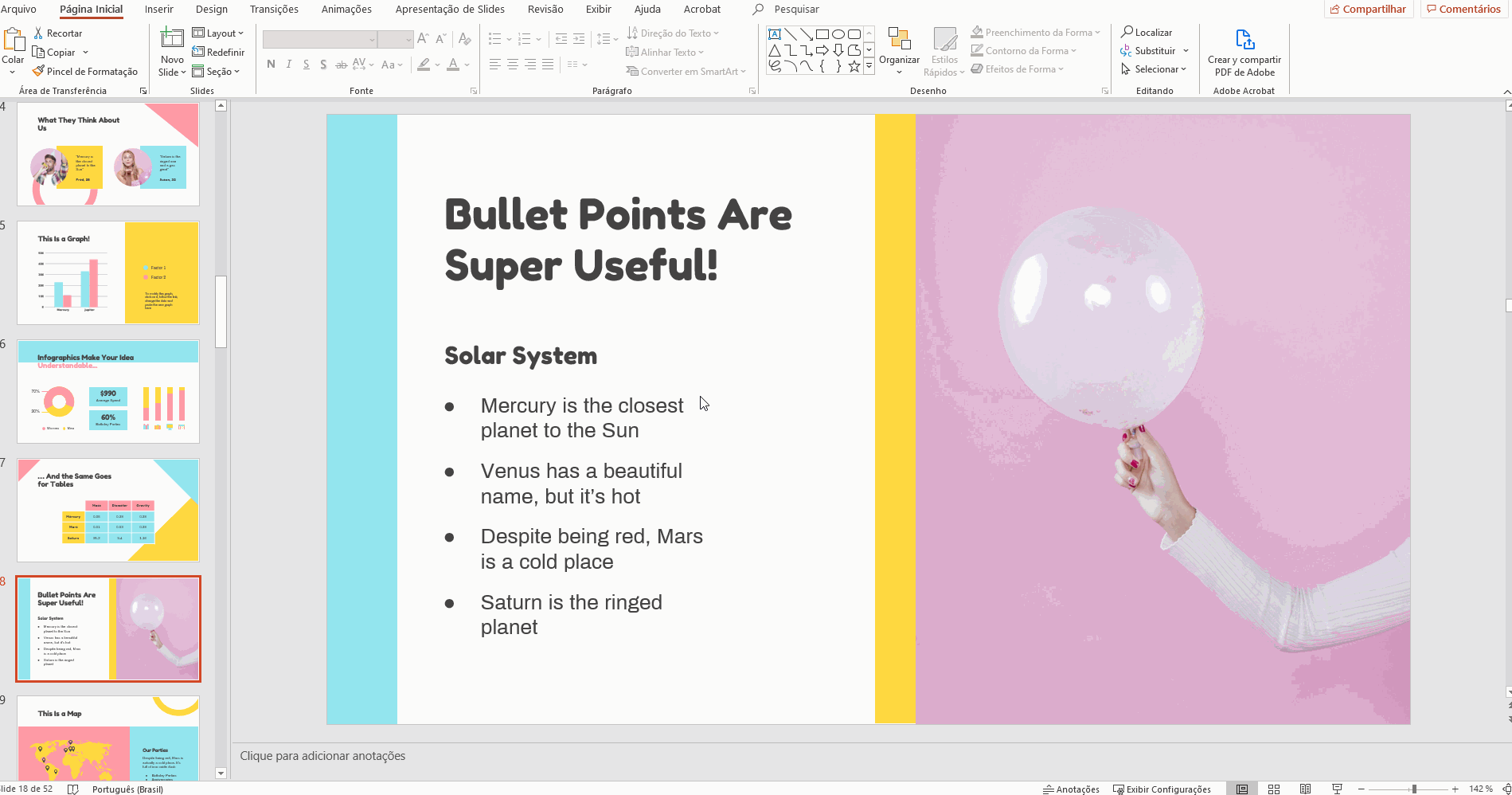Toggle bold formatting N button
This screenshot has width=1512, height=795.
tap(272, 65)
